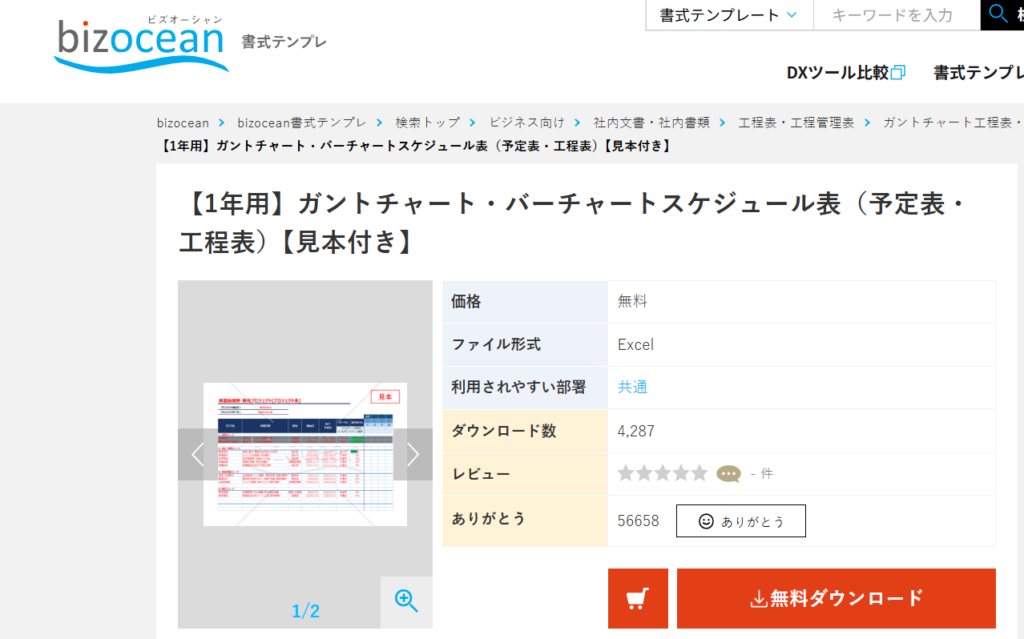
Task: Zoom the template preview with the magnifier icon
Action: (405, 601)
